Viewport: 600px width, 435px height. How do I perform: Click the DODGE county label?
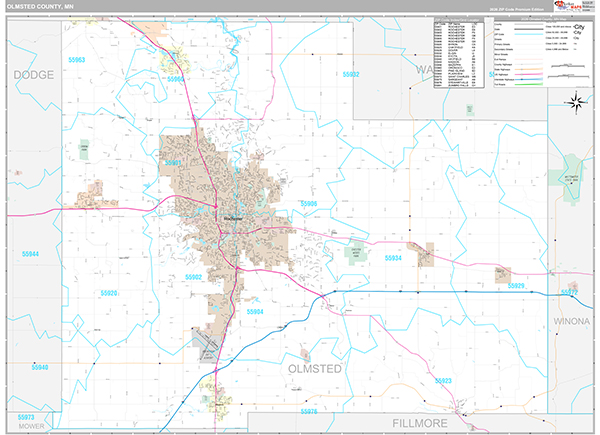click(32, 75)
